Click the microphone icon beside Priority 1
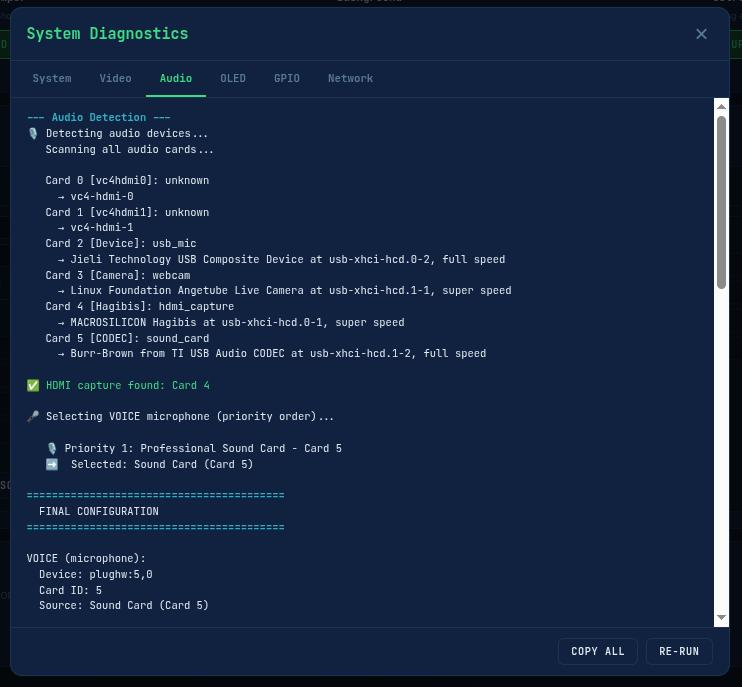This screenshot has width=742, height=687. tap(52, 449)
